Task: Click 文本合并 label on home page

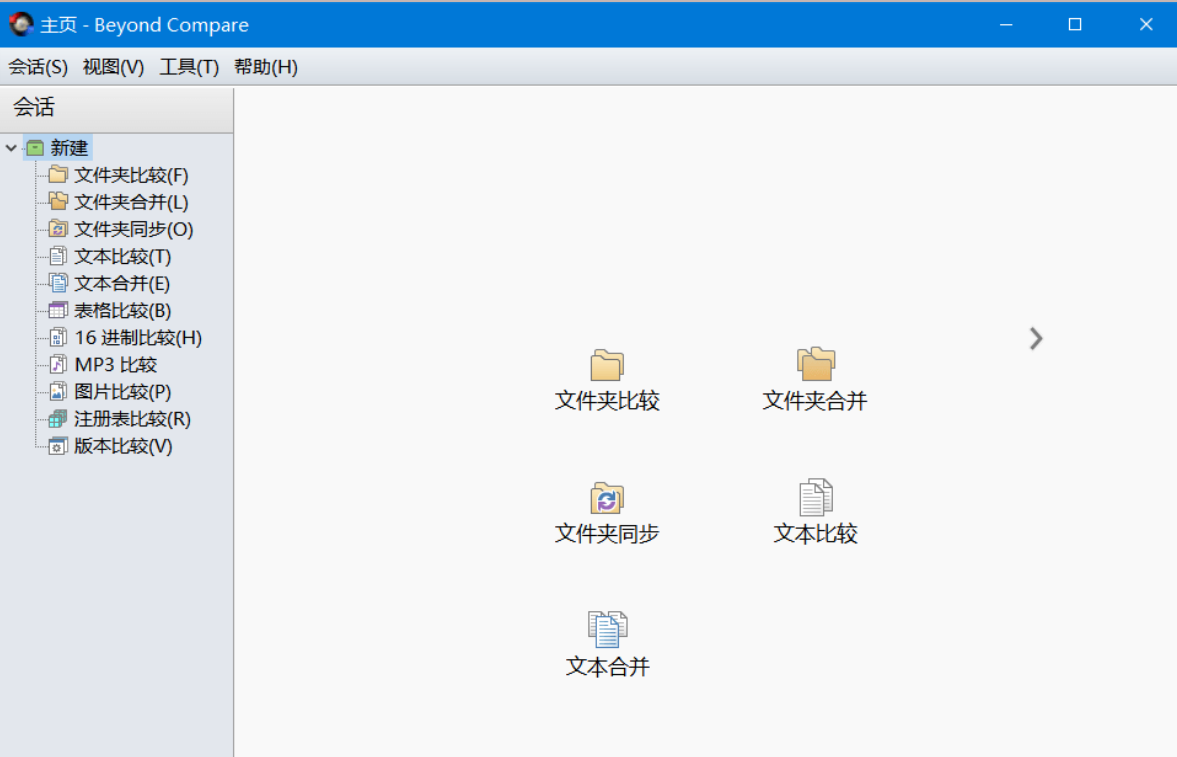Action: click(607, 667)
